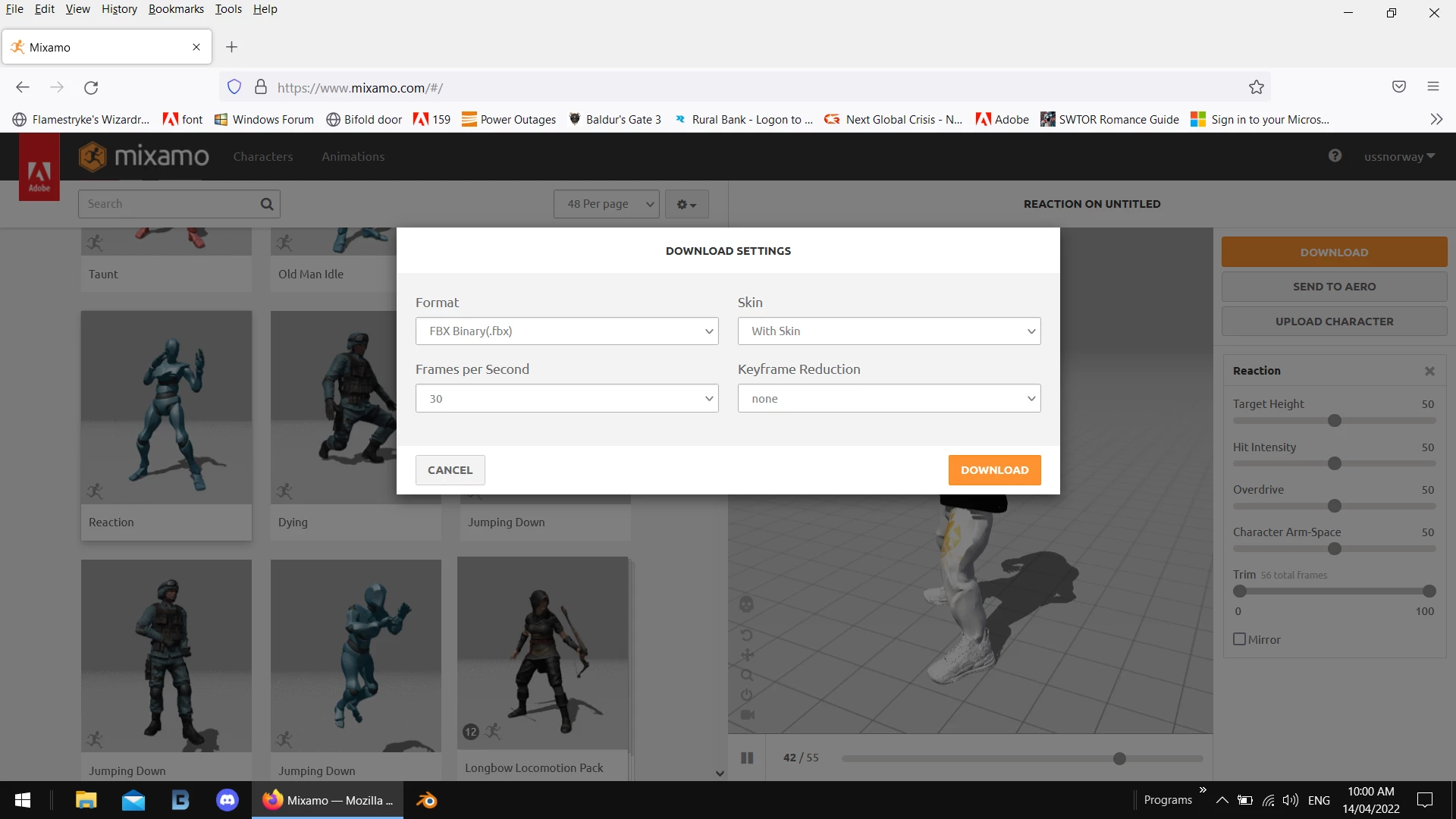Open the Format dropdown
Viewport: 1456px width, 819px height.
(566, 331)
